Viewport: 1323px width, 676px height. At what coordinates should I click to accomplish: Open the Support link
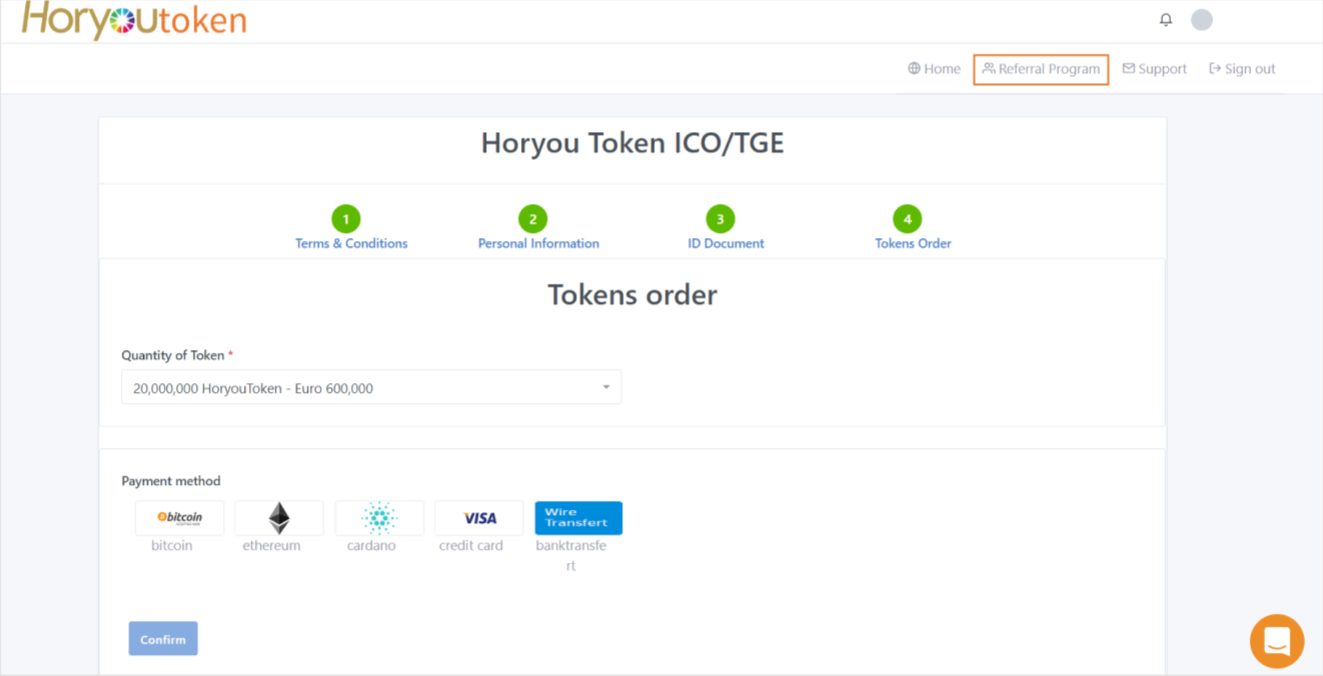1155,69
